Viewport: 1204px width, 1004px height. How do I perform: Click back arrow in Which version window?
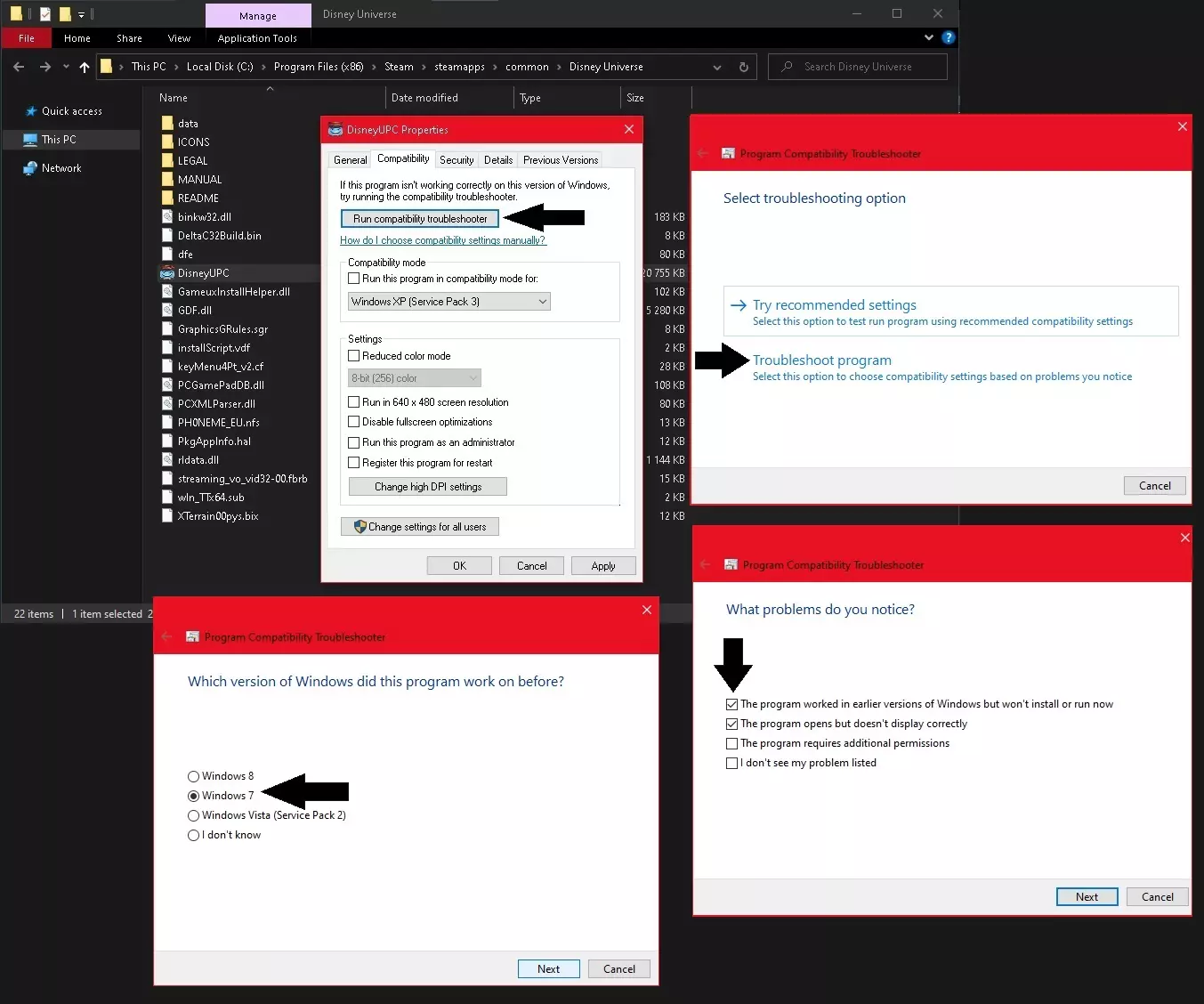click(x=166, y=637)
